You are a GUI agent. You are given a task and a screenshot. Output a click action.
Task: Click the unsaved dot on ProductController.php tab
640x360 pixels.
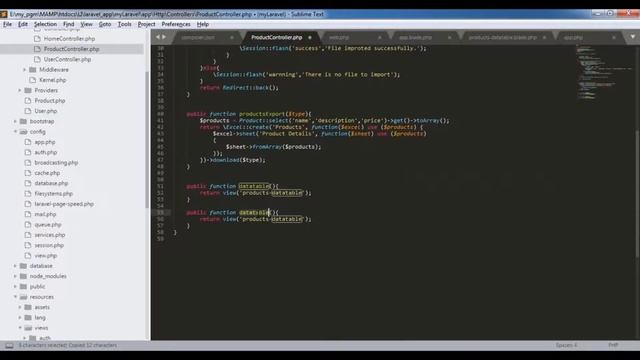310,38
